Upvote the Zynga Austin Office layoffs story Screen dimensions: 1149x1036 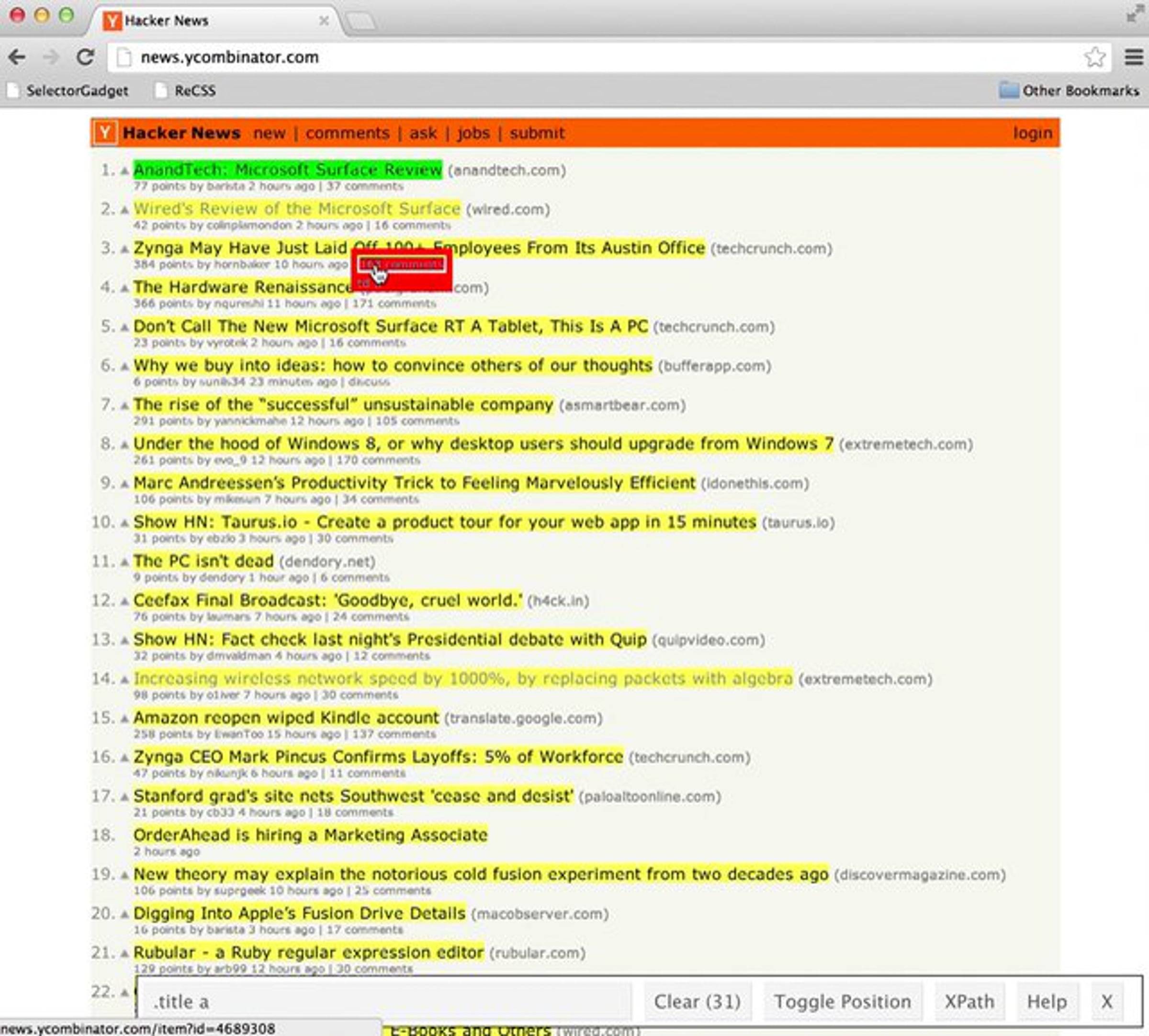124,249
